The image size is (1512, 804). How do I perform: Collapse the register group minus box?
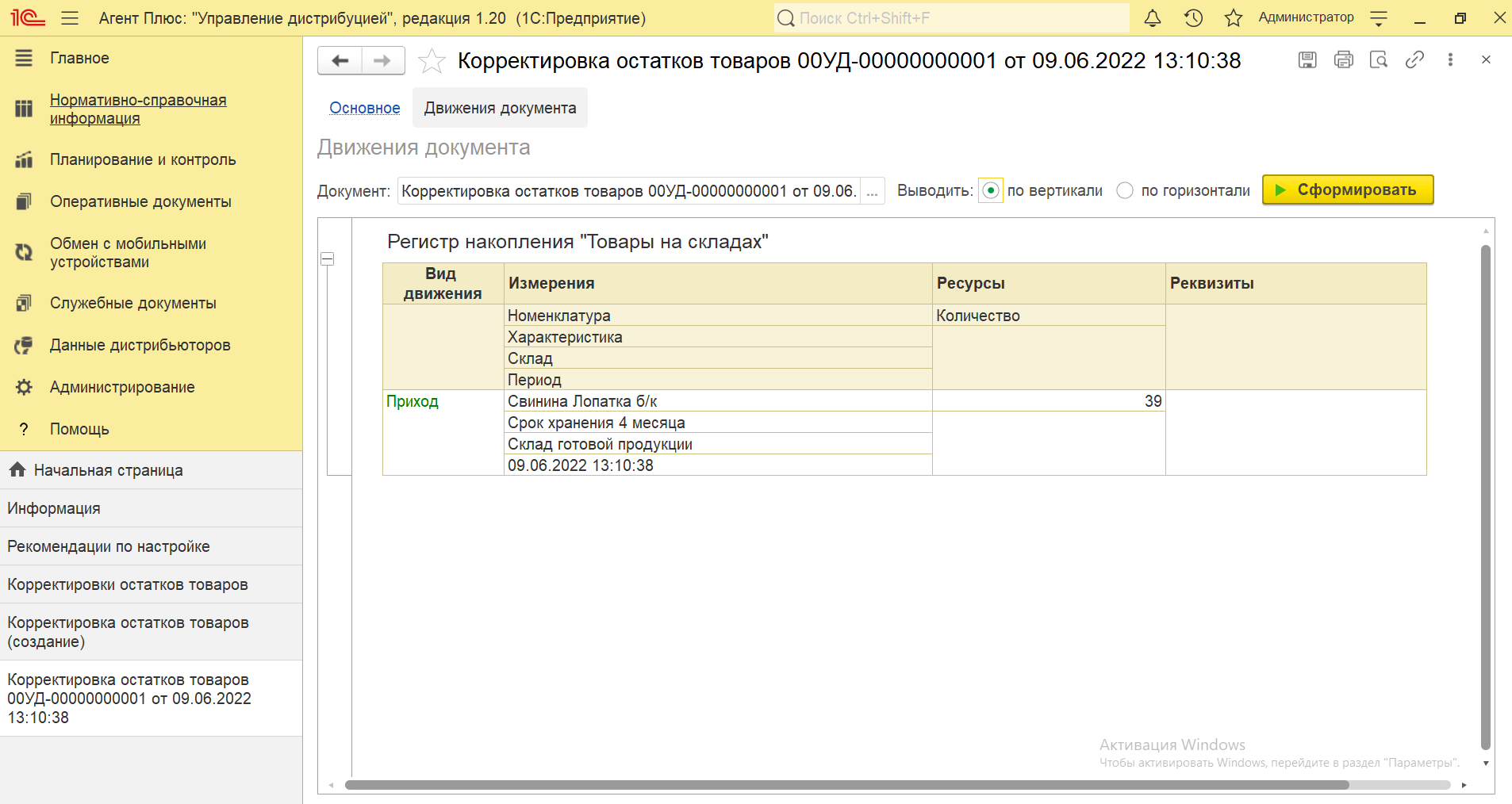coord(328,258)
